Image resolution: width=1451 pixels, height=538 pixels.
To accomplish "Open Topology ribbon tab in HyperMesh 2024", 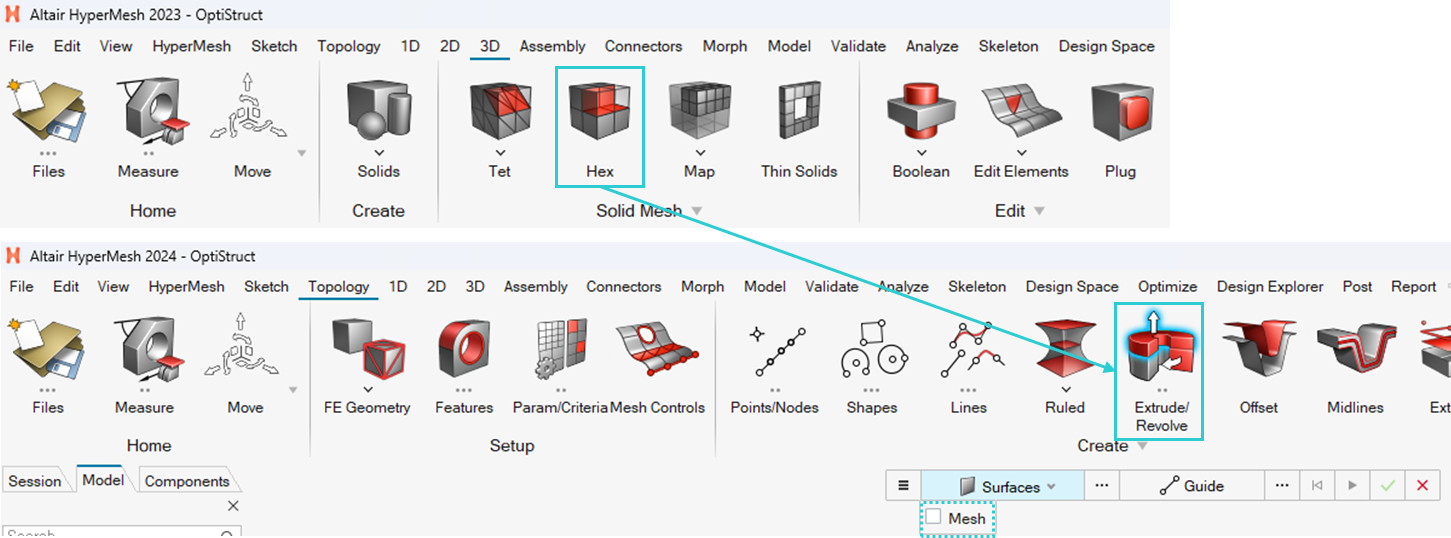I will (338, 286).
